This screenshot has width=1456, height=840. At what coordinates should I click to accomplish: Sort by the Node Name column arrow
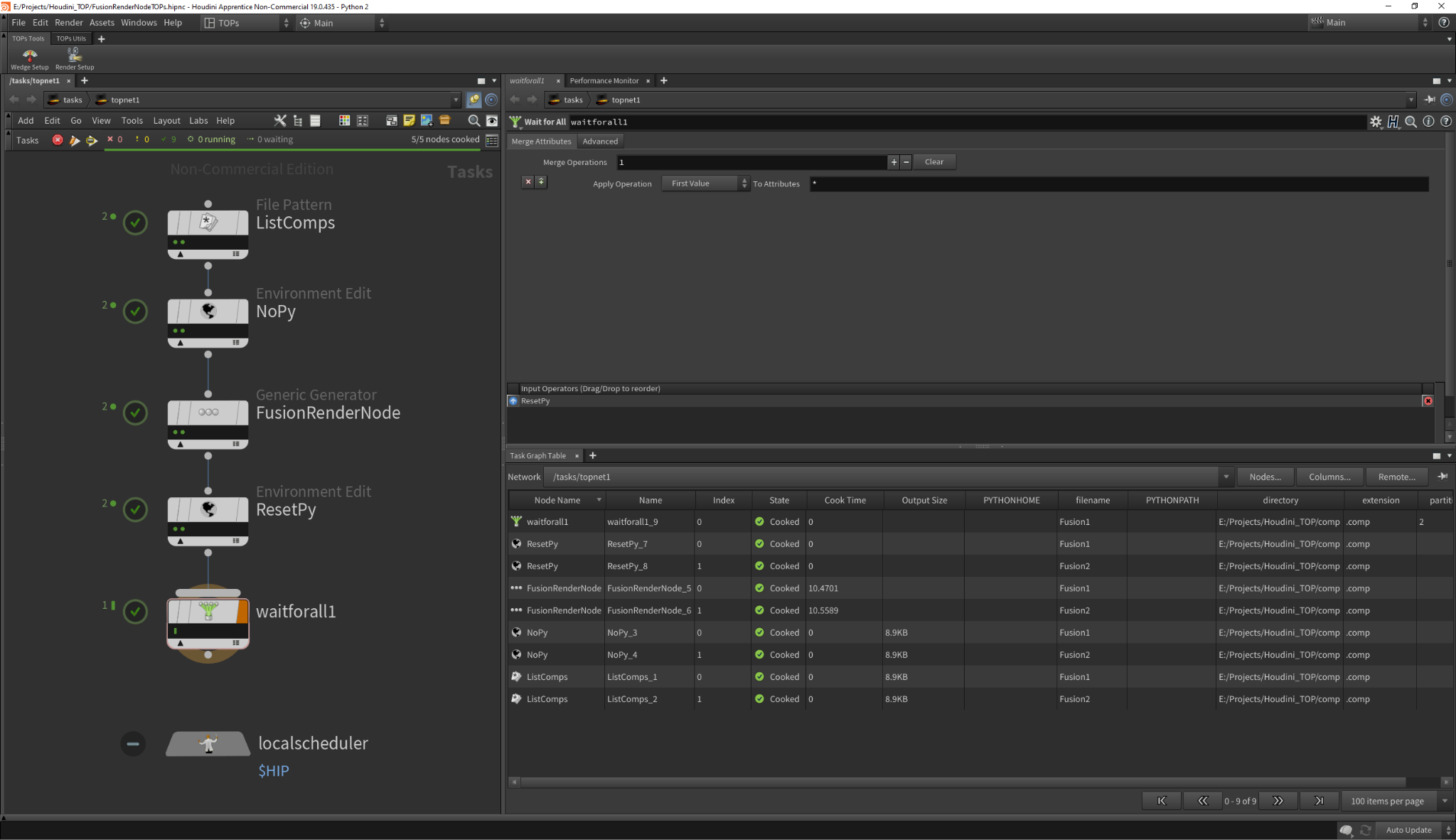(599, 500)
